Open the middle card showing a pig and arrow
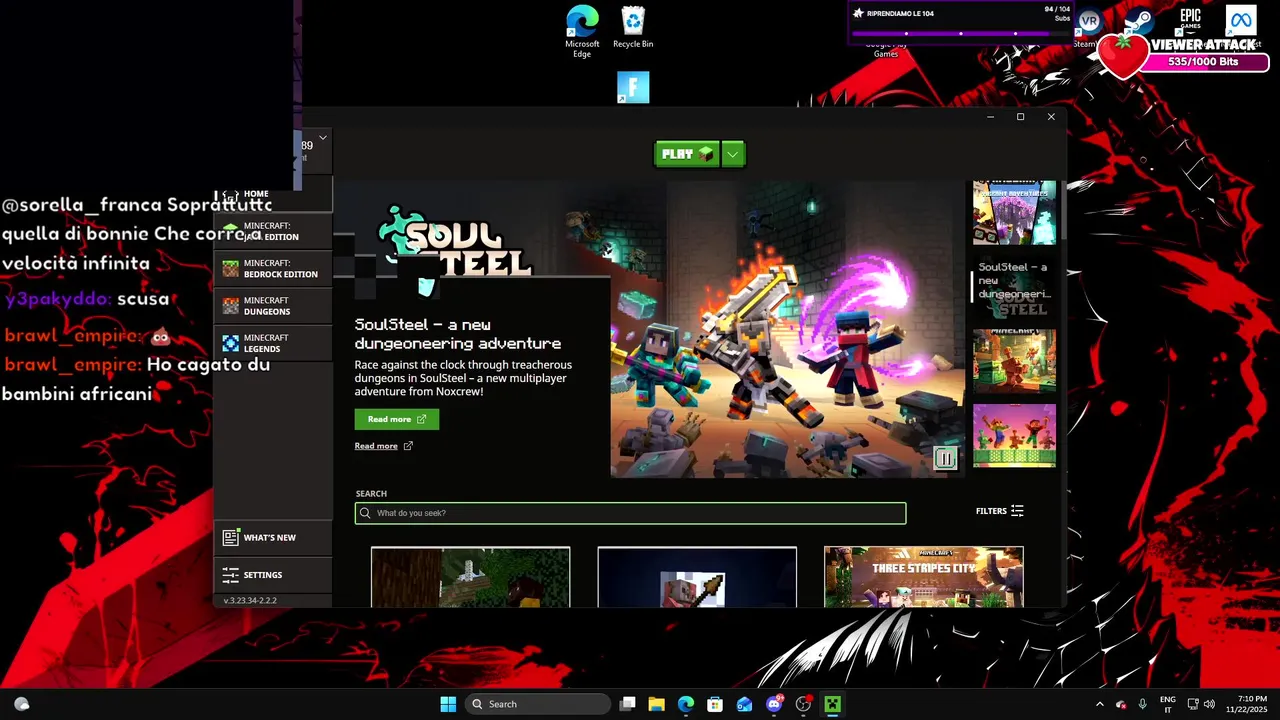This screenshot has width=1280, height=720. 697,577
